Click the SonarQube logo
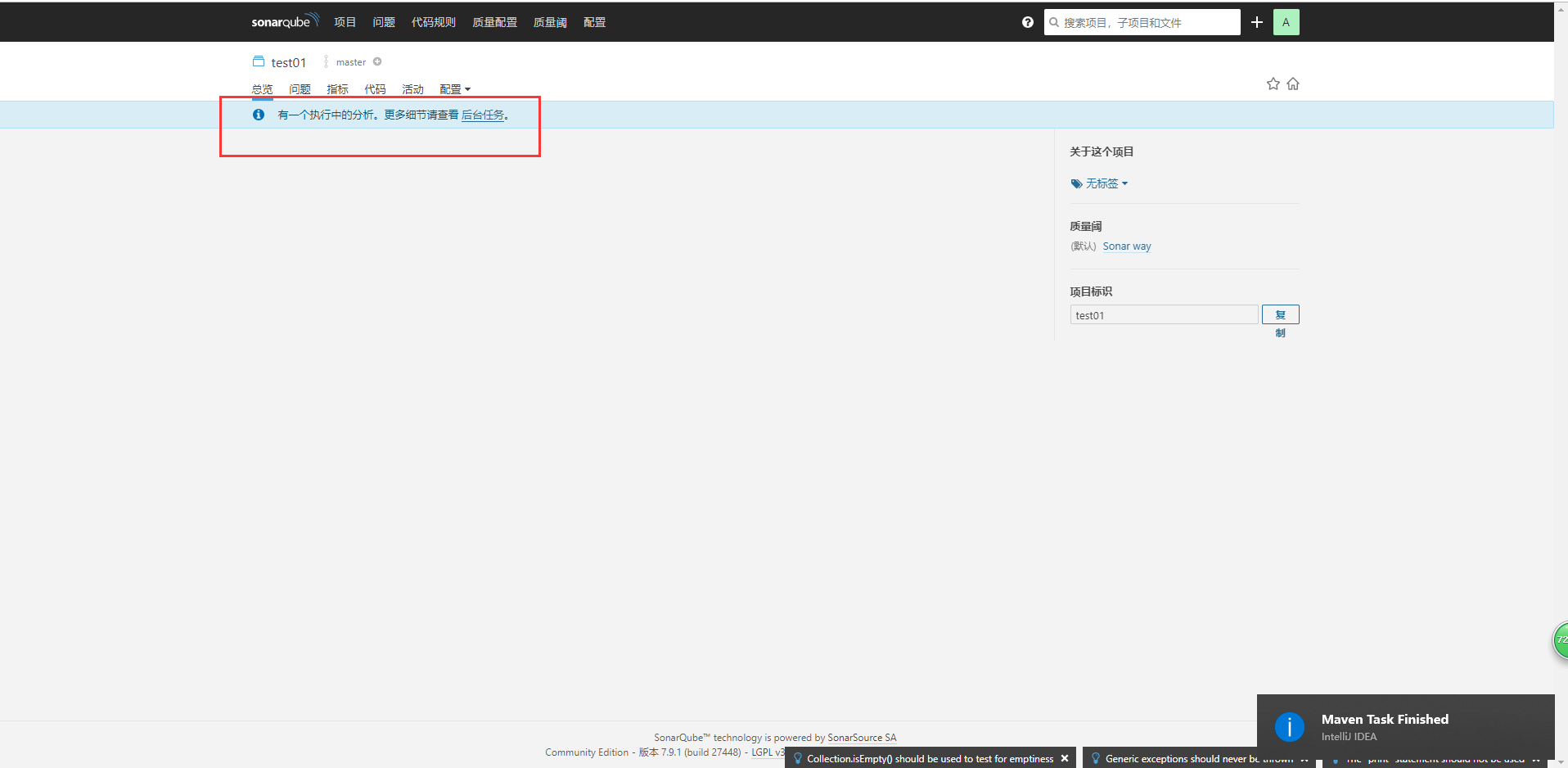Image resolution: width=1568 pixels, height=768 pixels. 285,21
